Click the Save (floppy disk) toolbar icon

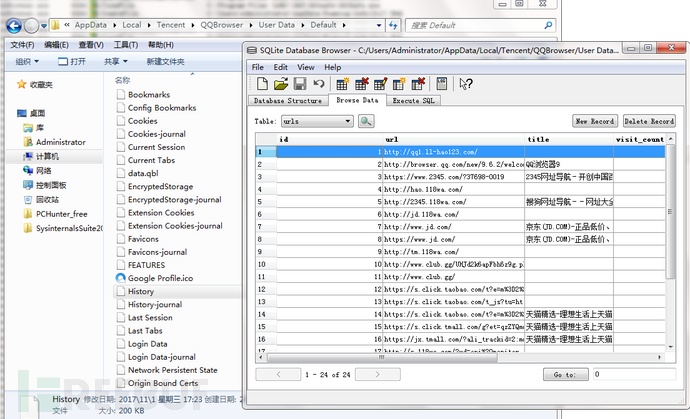(298, 84)
